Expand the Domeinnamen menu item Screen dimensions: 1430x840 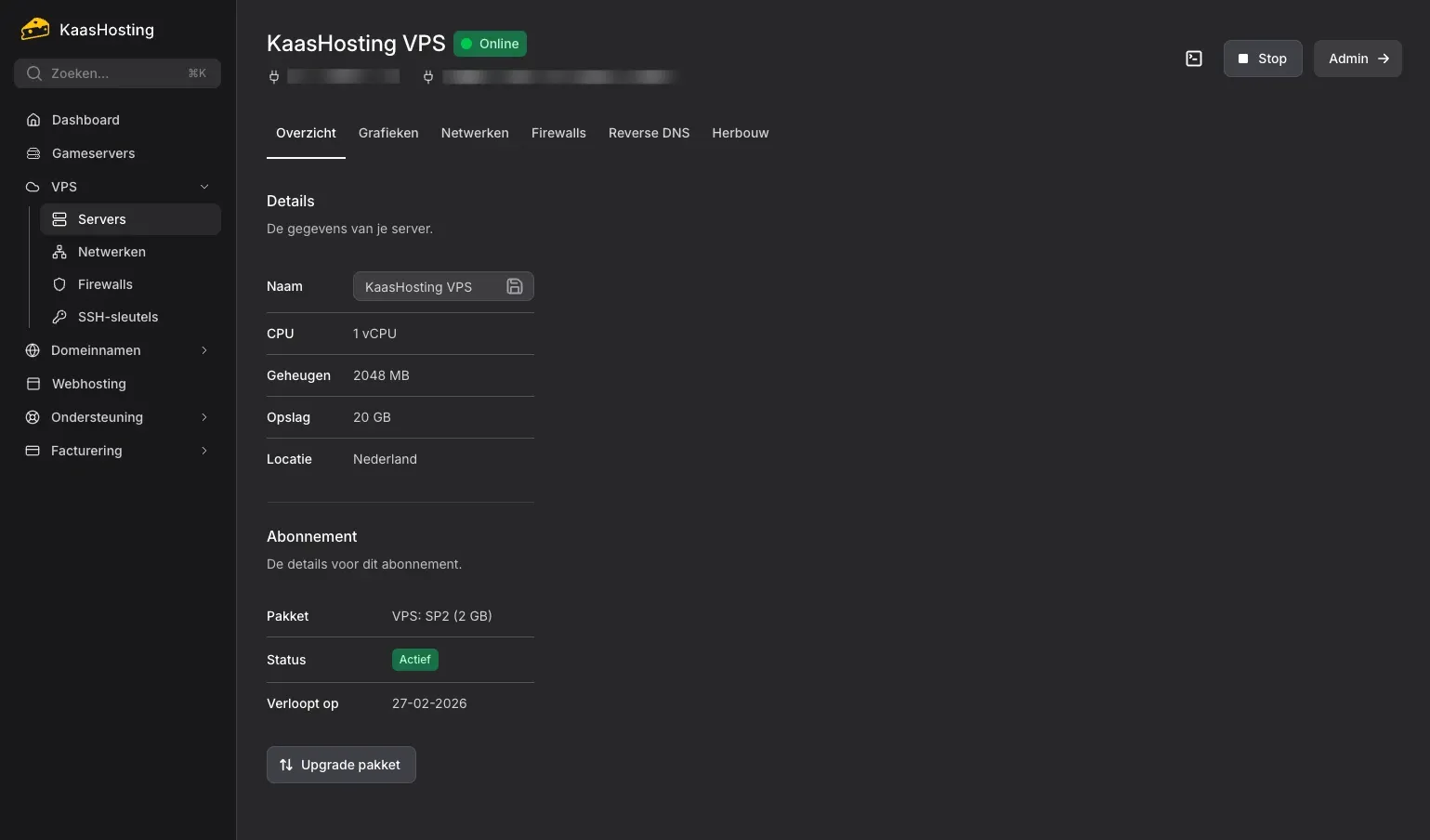(204, 350)
